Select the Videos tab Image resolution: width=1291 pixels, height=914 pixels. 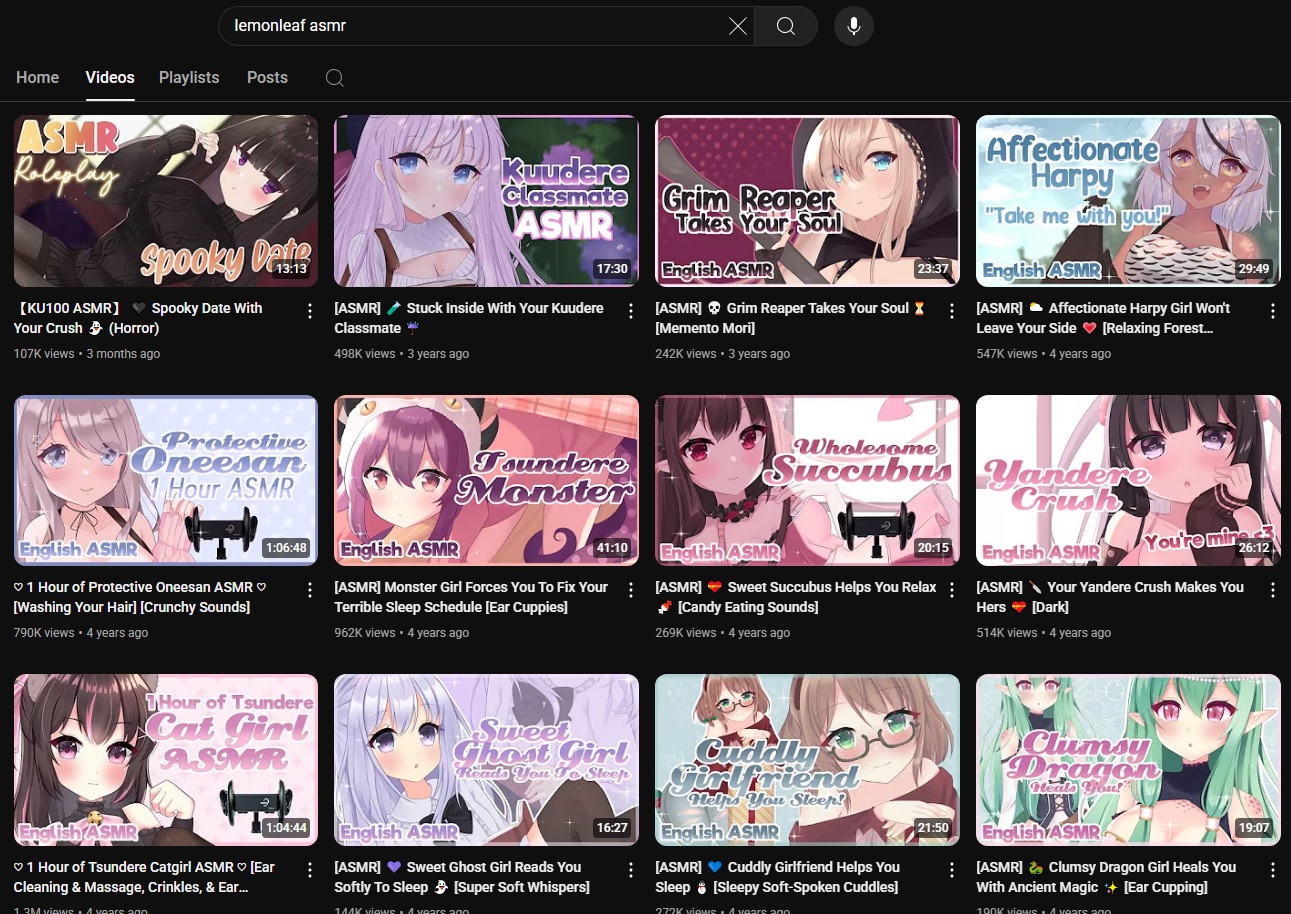[x=110, y=77]
